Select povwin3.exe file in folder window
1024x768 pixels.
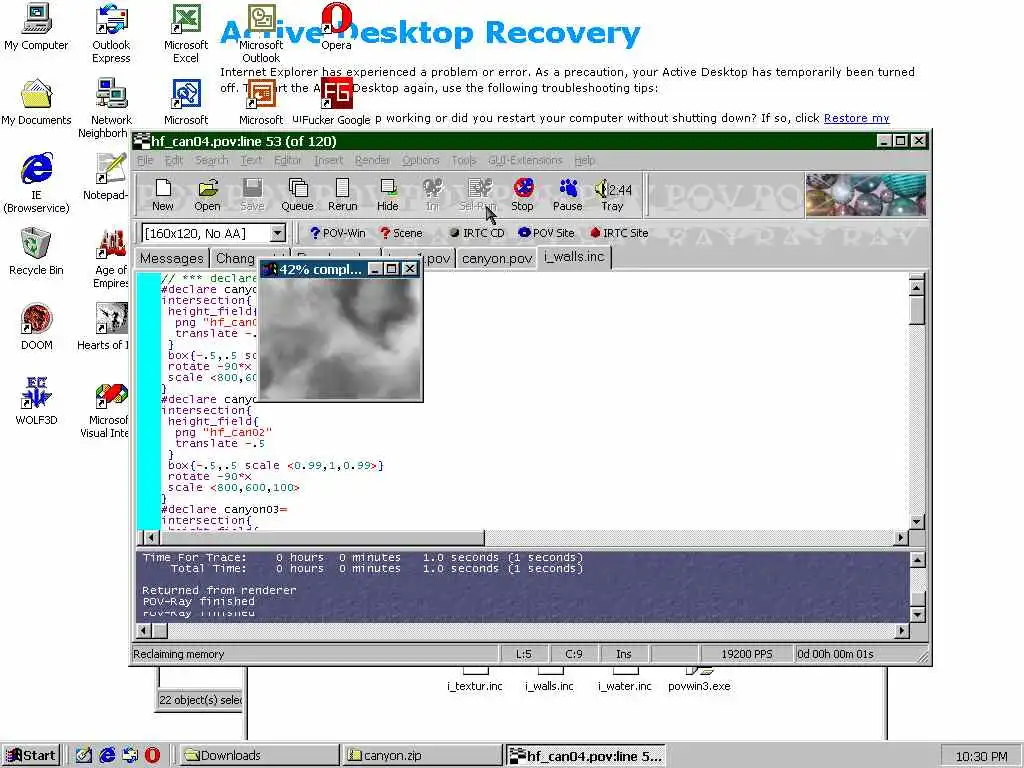click(699, 679)
